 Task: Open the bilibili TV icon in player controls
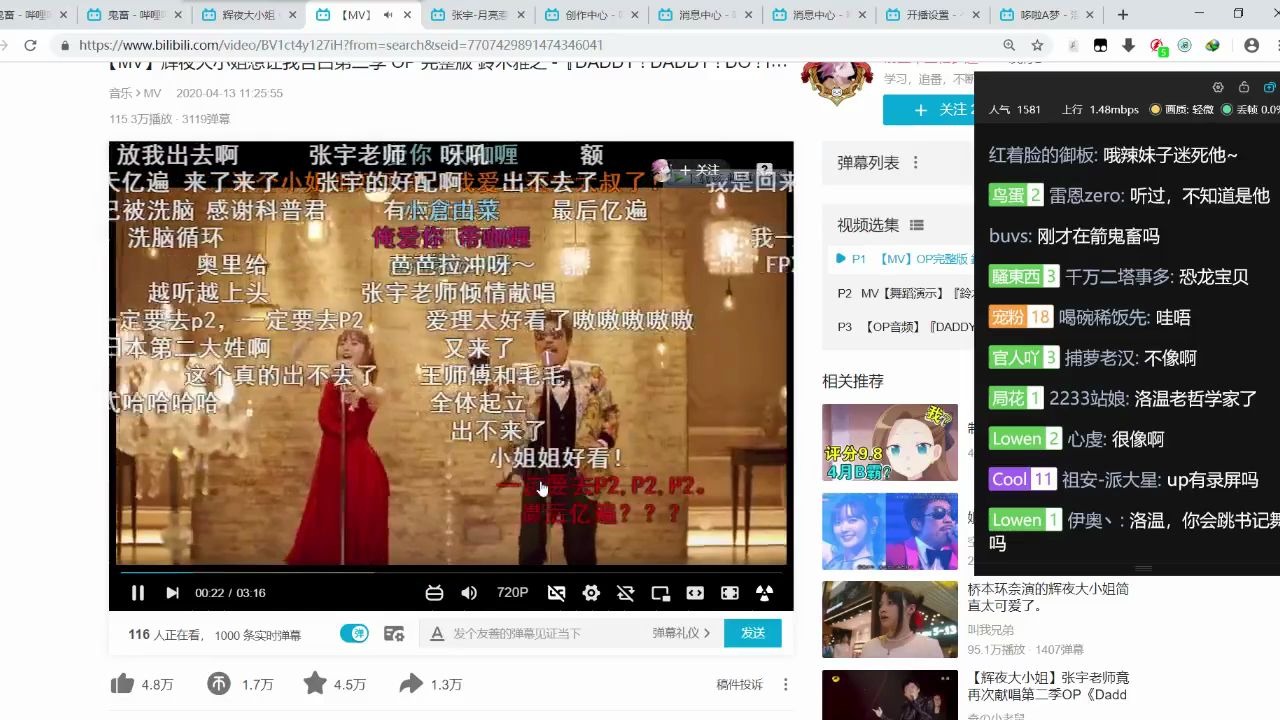(434, 593)
